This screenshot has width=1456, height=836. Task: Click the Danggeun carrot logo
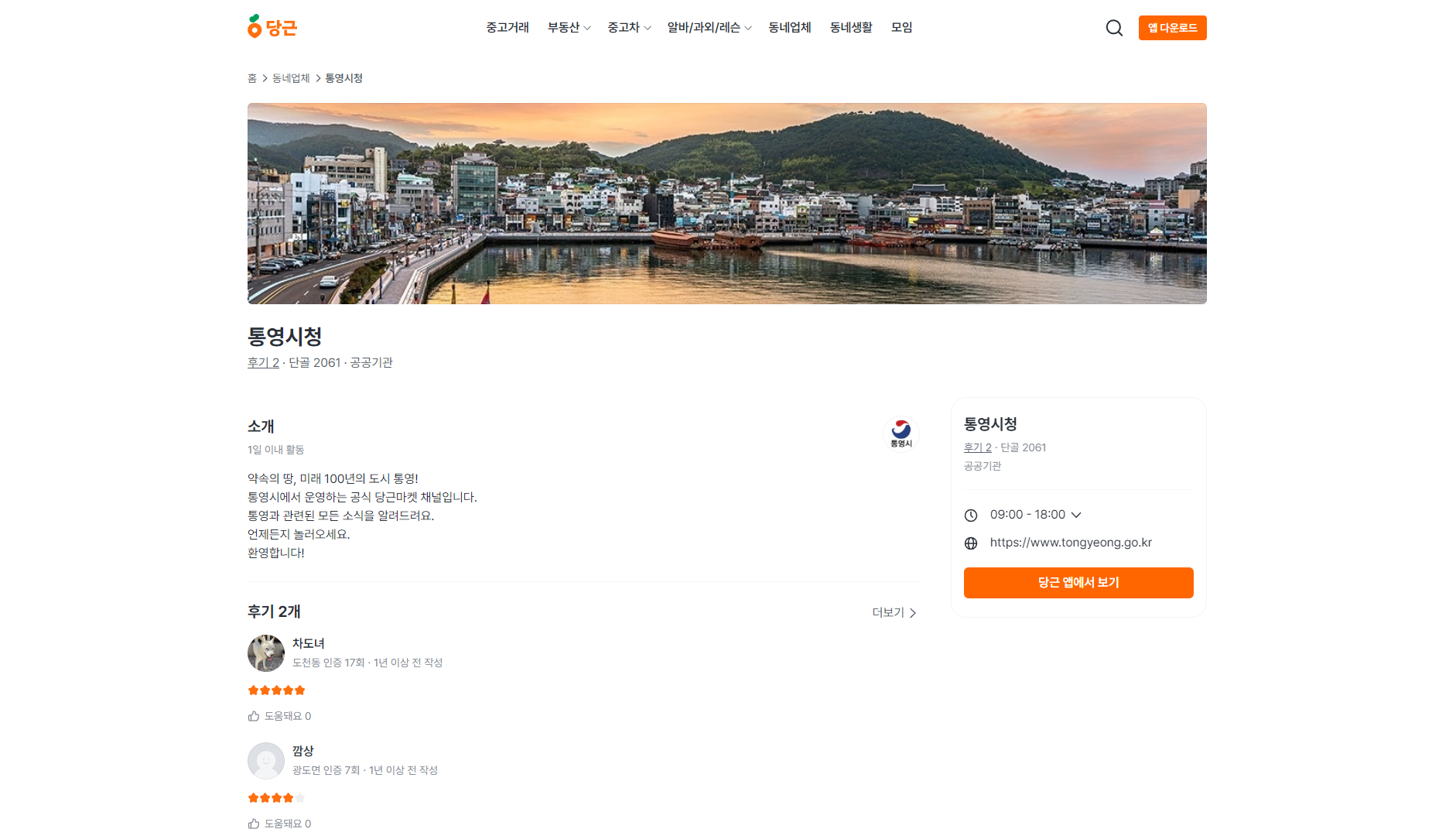272,27
